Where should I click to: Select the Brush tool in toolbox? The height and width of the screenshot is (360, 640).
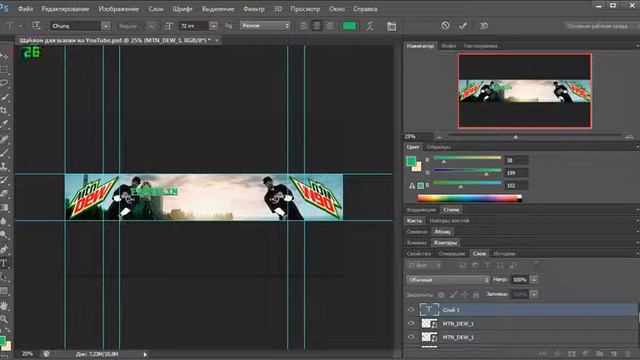pyautogui.click(x=4, y=153)
